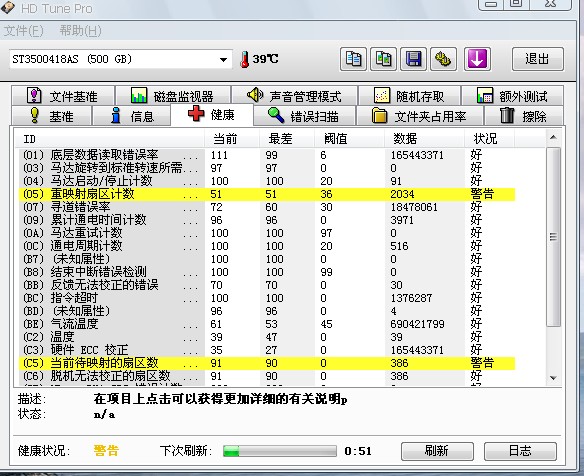
Task: Click data value 2034 in row 05
Action: pos(402,194)
